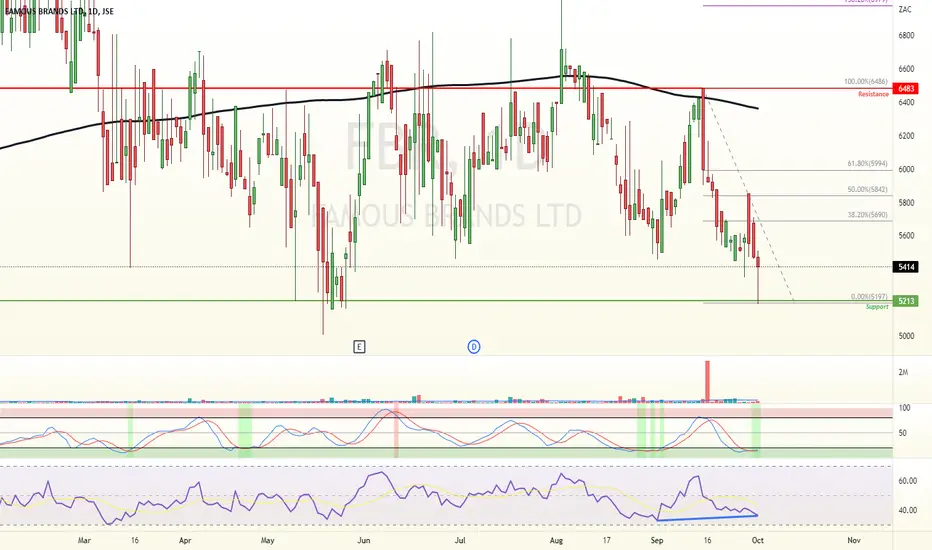
Task: Click the 40.00 level on the RSI scale
Action: click(x=908, y=510)
